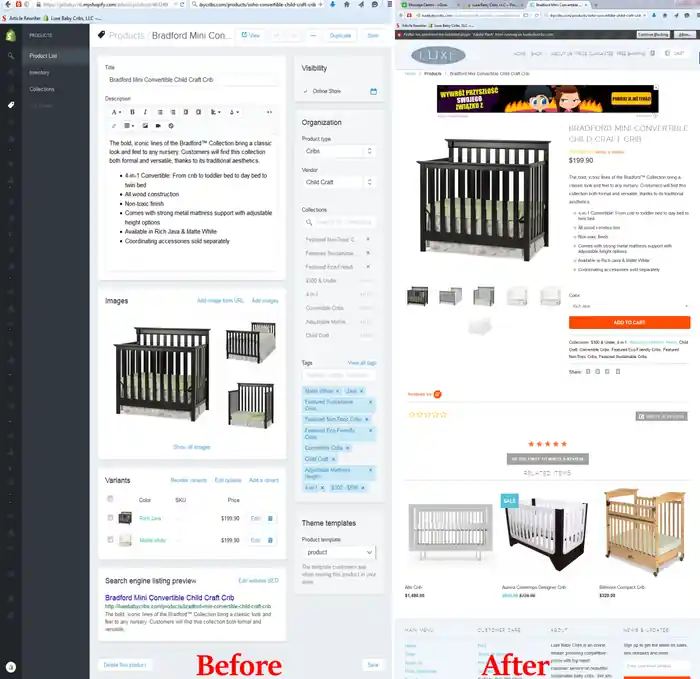
Task: Tick the Matte White variant checkbox
Action: (110, 540)
